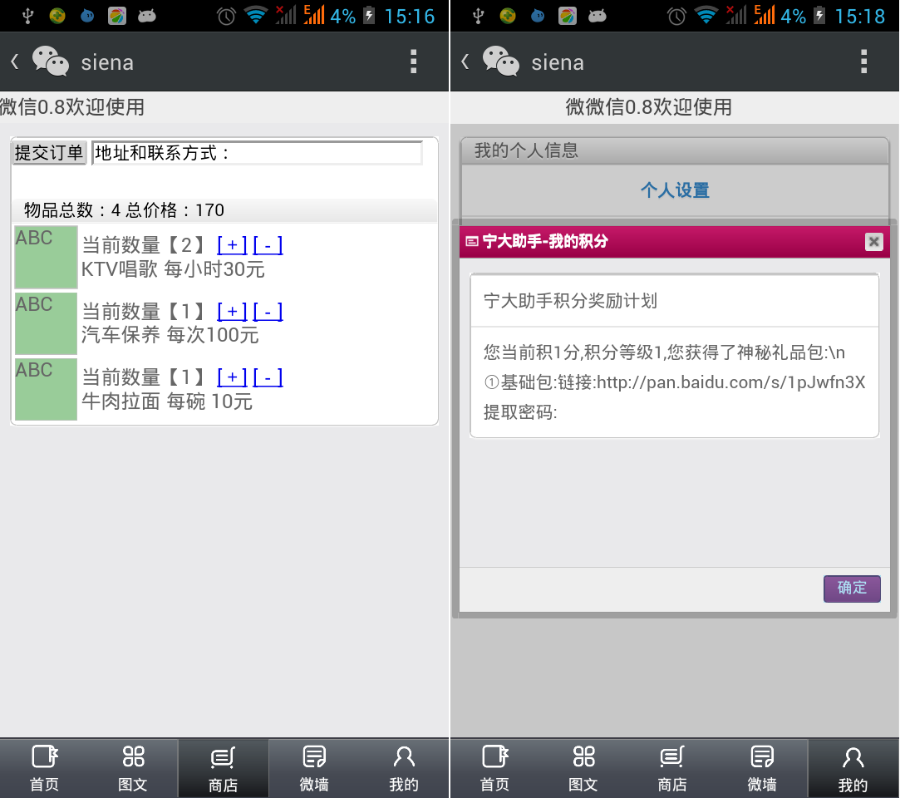900x798 pixels.
Task: Tap Wi-Fi icon in left status bar
Action: point(256,16)
